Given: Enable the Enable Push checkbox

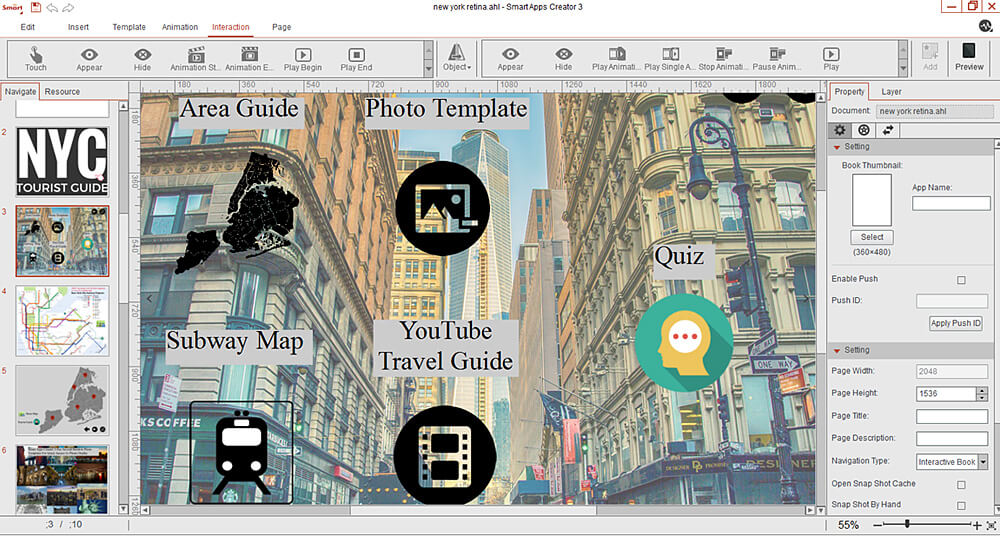Looking at the screenshot, I should coord(962,279).
